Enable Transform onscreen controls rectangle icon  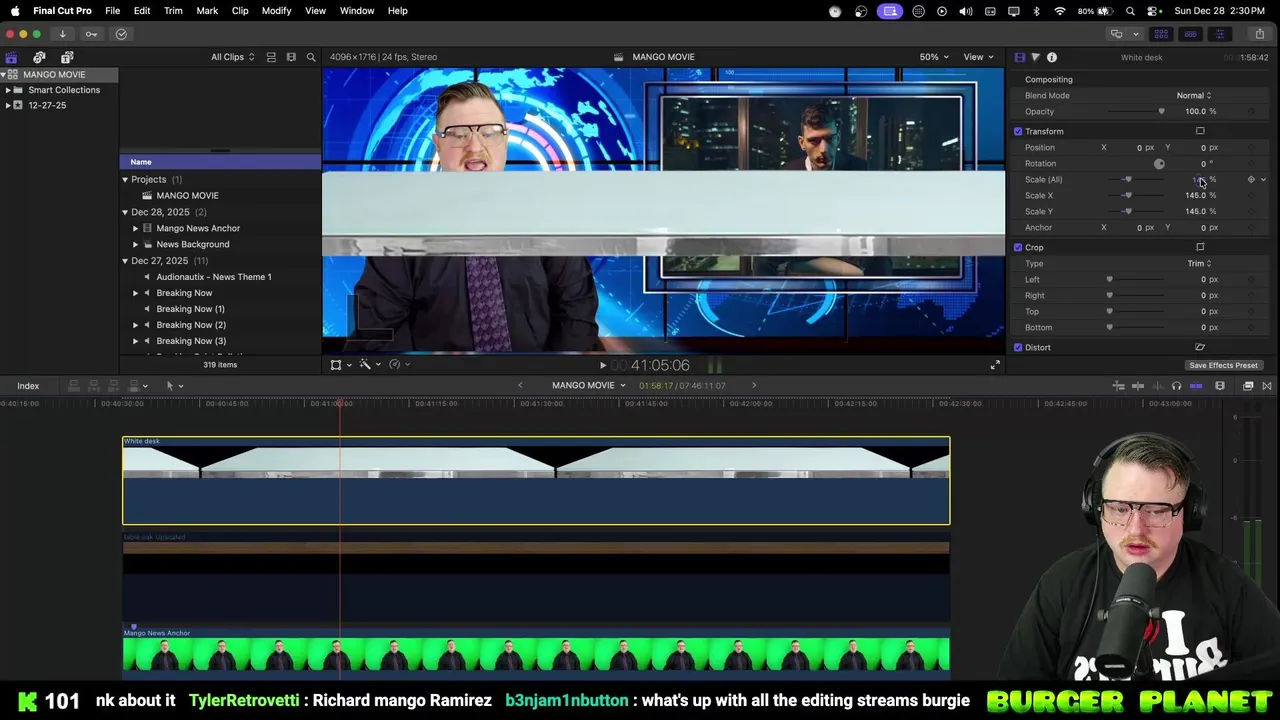coord(1200,131)
